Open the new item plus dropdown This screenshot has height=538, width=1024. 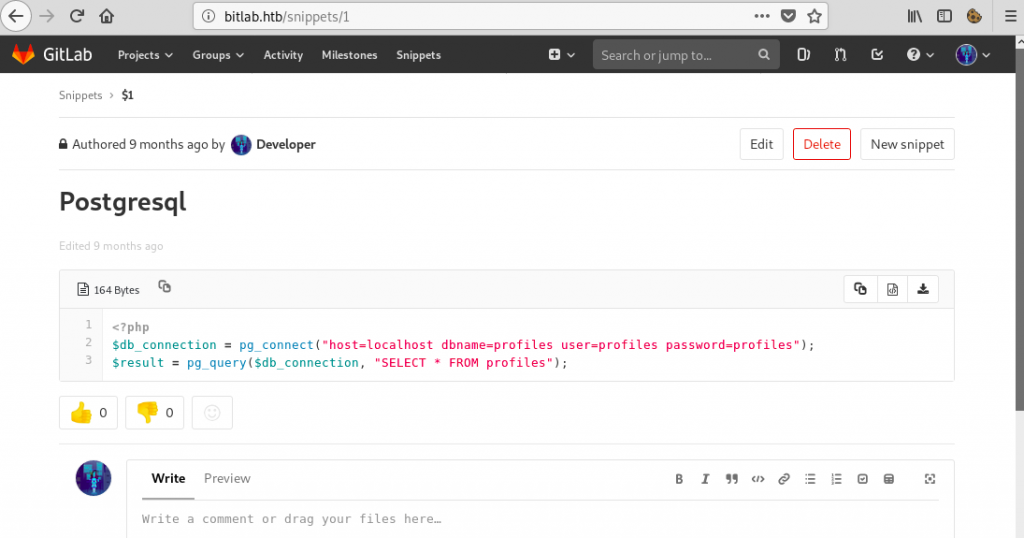(562, 55)
